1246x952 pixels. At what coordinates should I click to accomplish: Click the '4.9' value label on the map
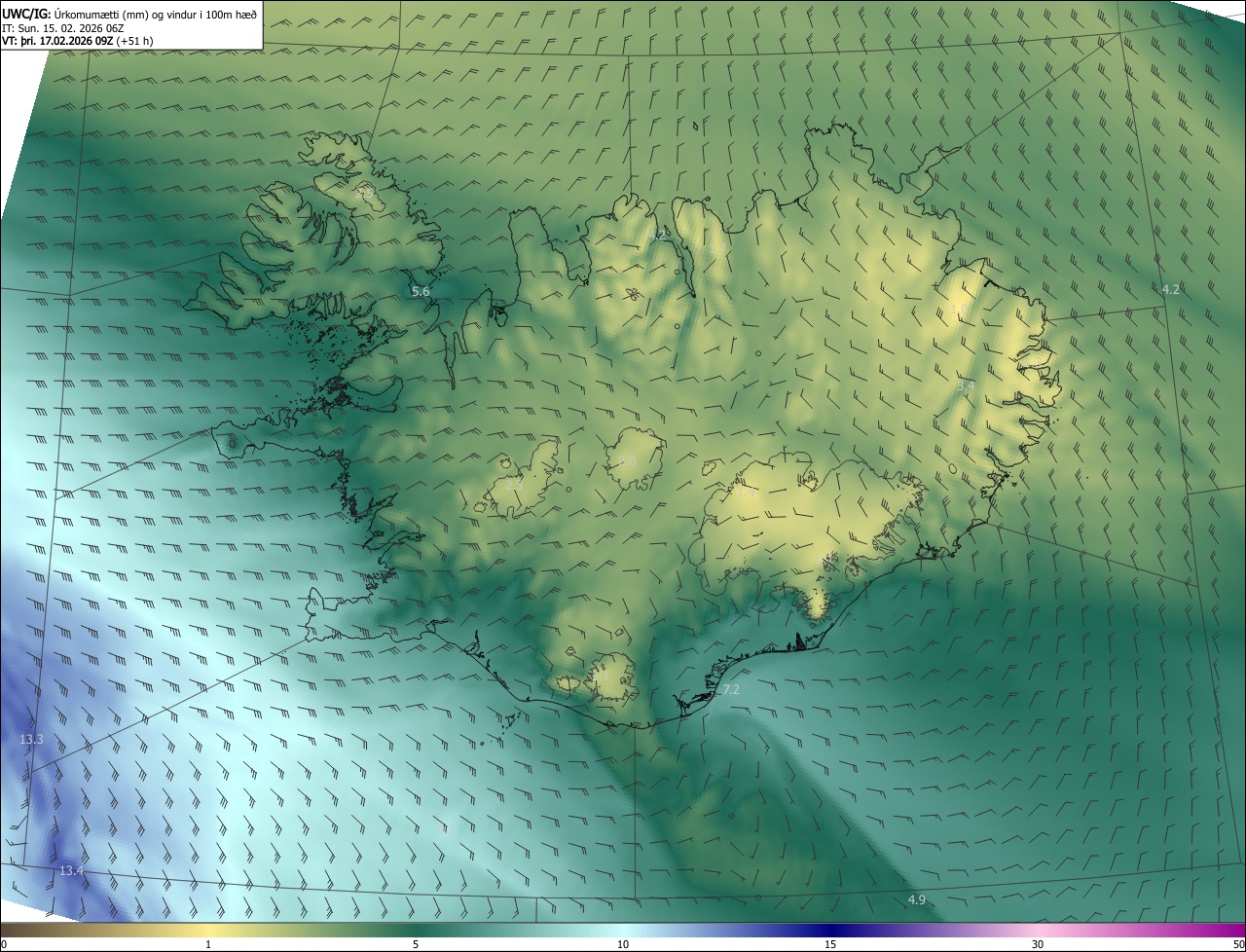pyautogui.click(x=916, y=899)
